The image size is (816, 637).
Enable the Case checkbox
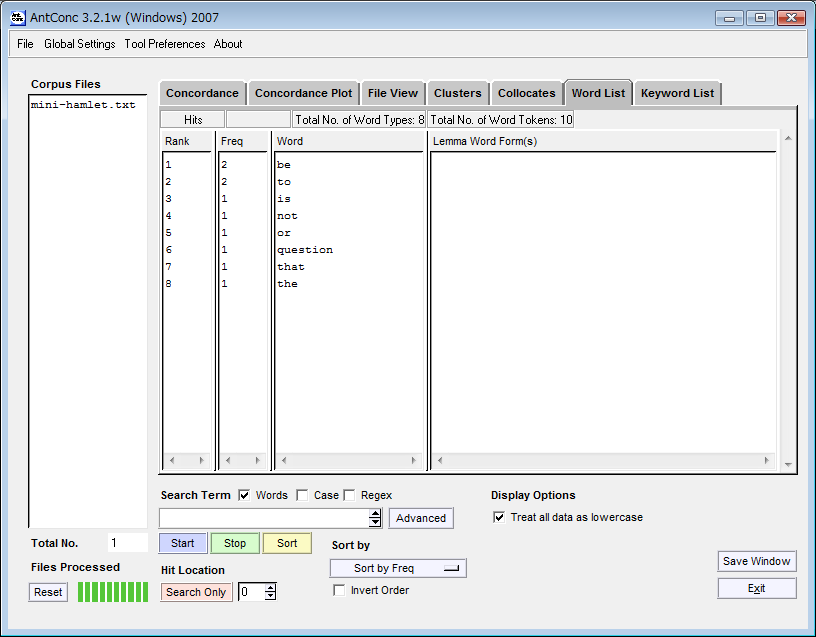click(x=304, y=495)
